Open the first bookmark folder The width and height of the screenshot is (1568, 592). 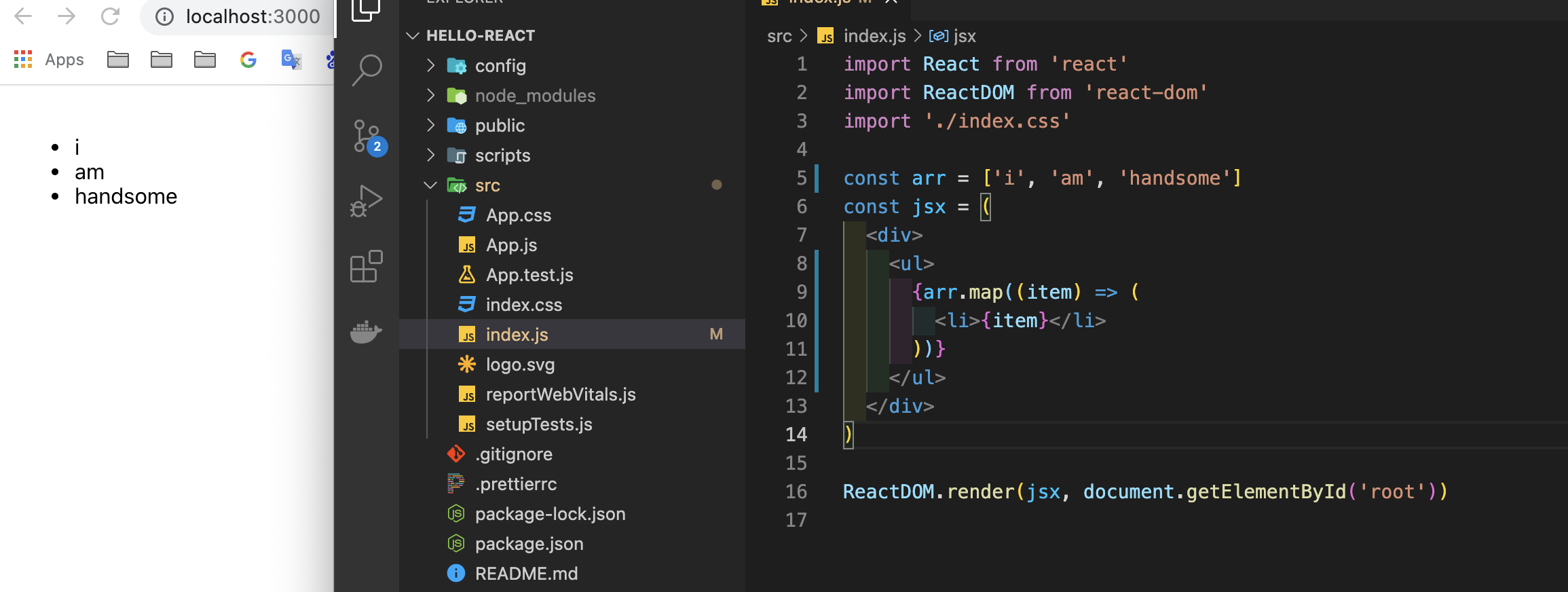(118, 60)
